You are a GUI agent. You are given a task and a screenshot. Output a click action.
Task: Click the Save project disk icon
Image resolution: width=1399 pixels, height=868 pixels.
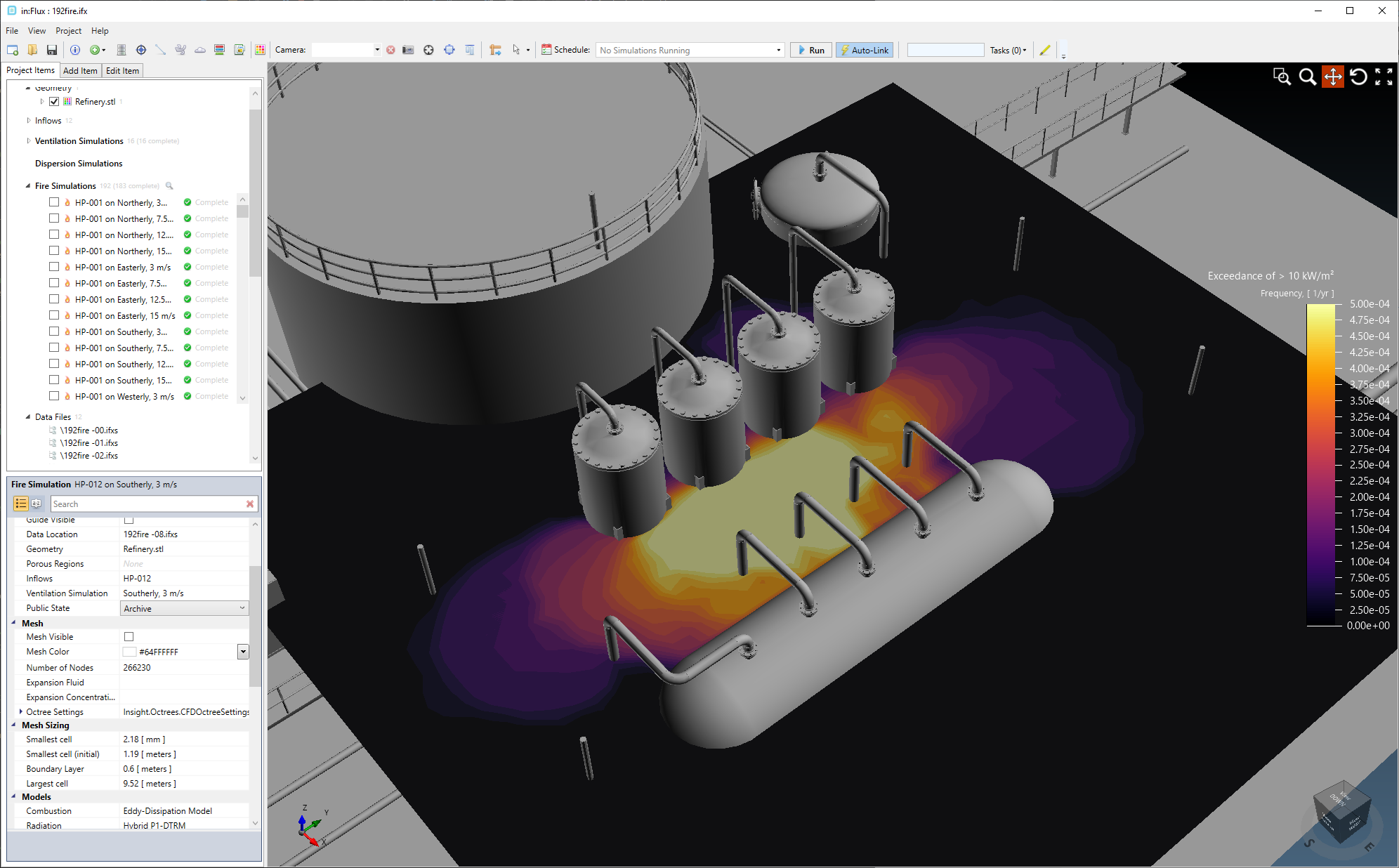tap(52, 50)
